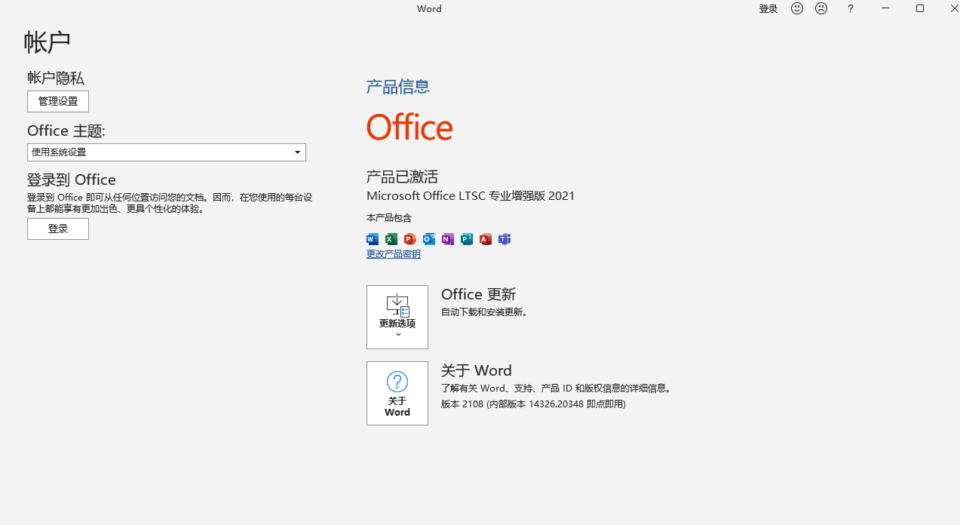Open the 关于 Word about button

coord(397,393)
